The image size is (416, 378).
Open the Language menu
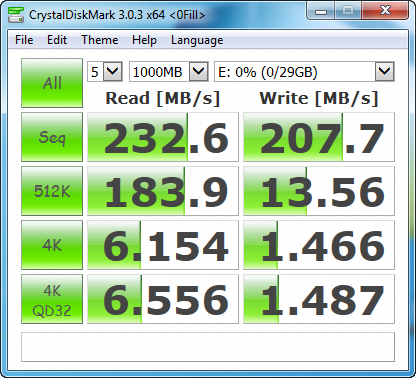point(197,40)
